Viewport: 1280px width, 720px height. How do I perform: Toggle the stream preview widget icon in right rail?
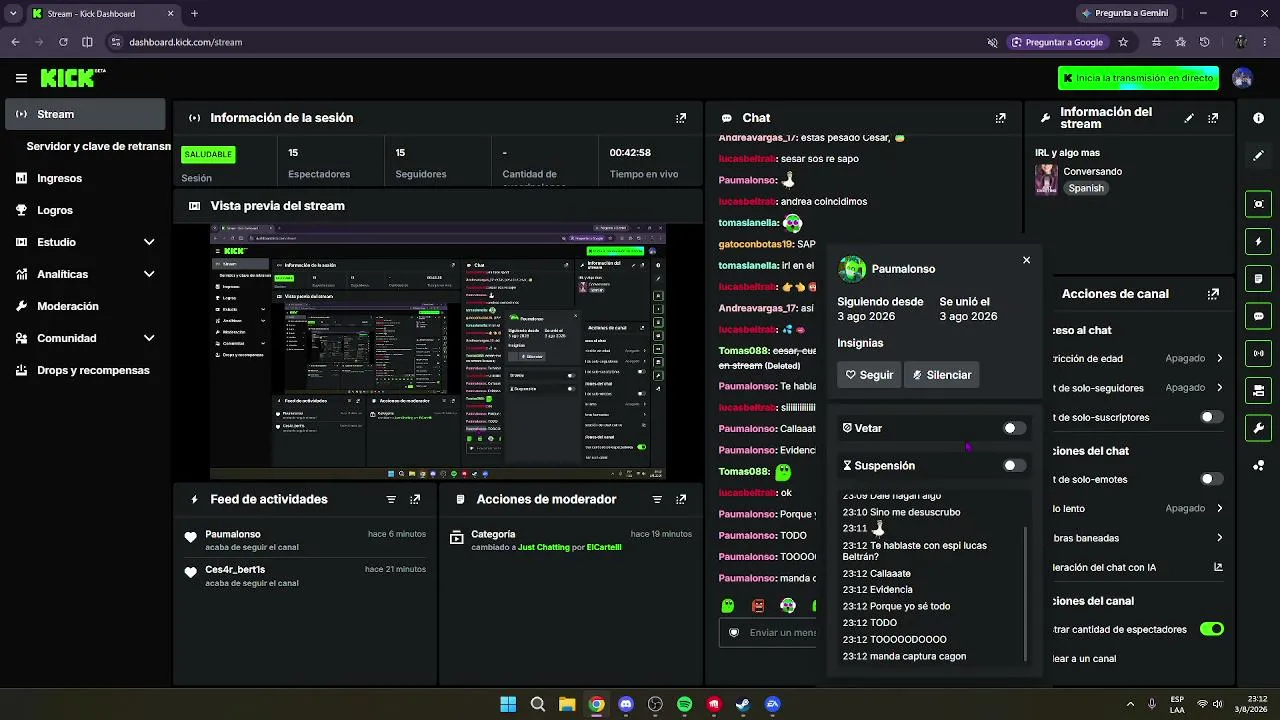(1258, 204)
